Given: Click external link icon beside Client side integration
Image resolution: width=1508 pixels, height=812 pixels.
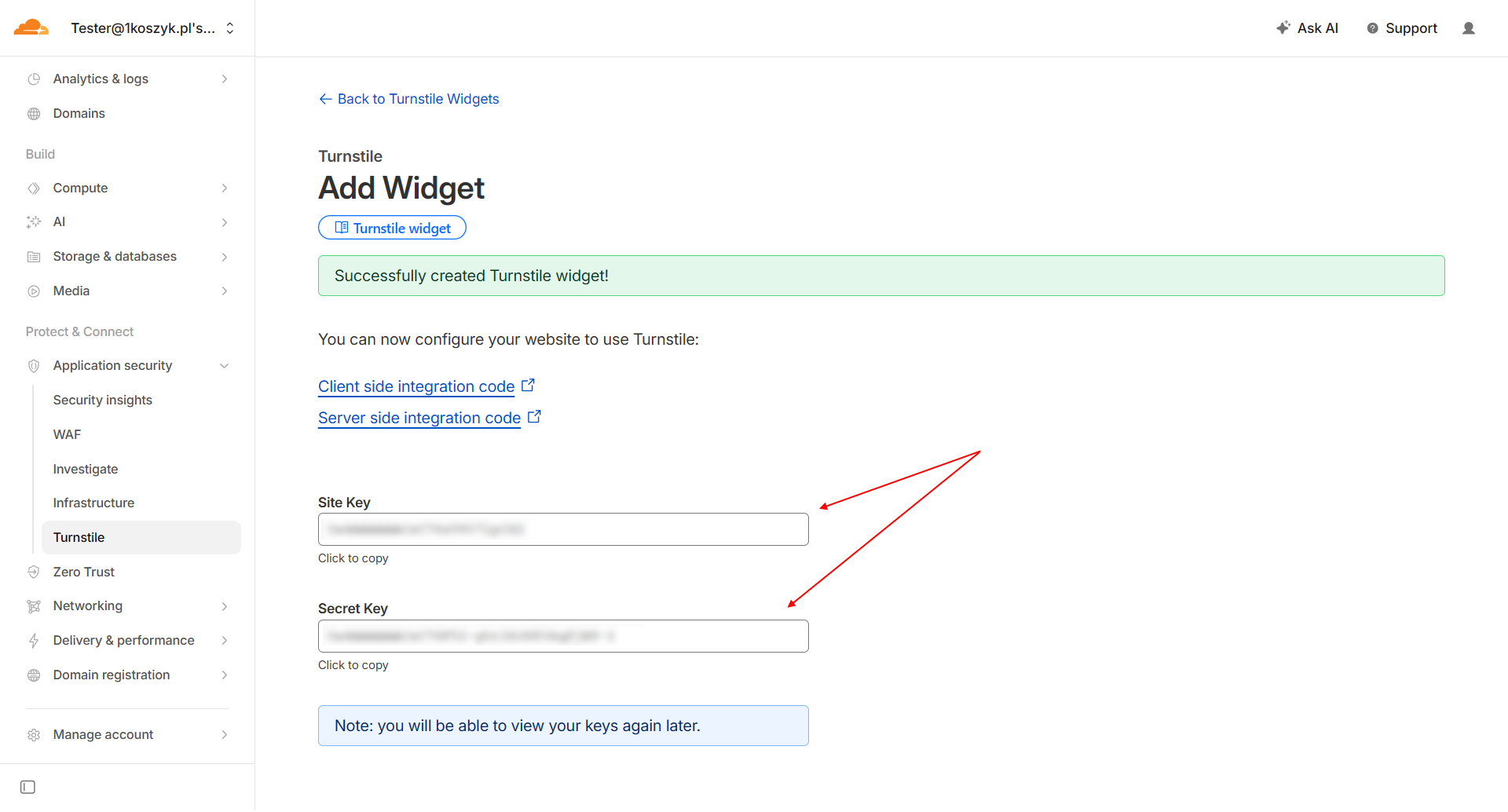Looking at the screenshot, I should click(x=529, y=386).
